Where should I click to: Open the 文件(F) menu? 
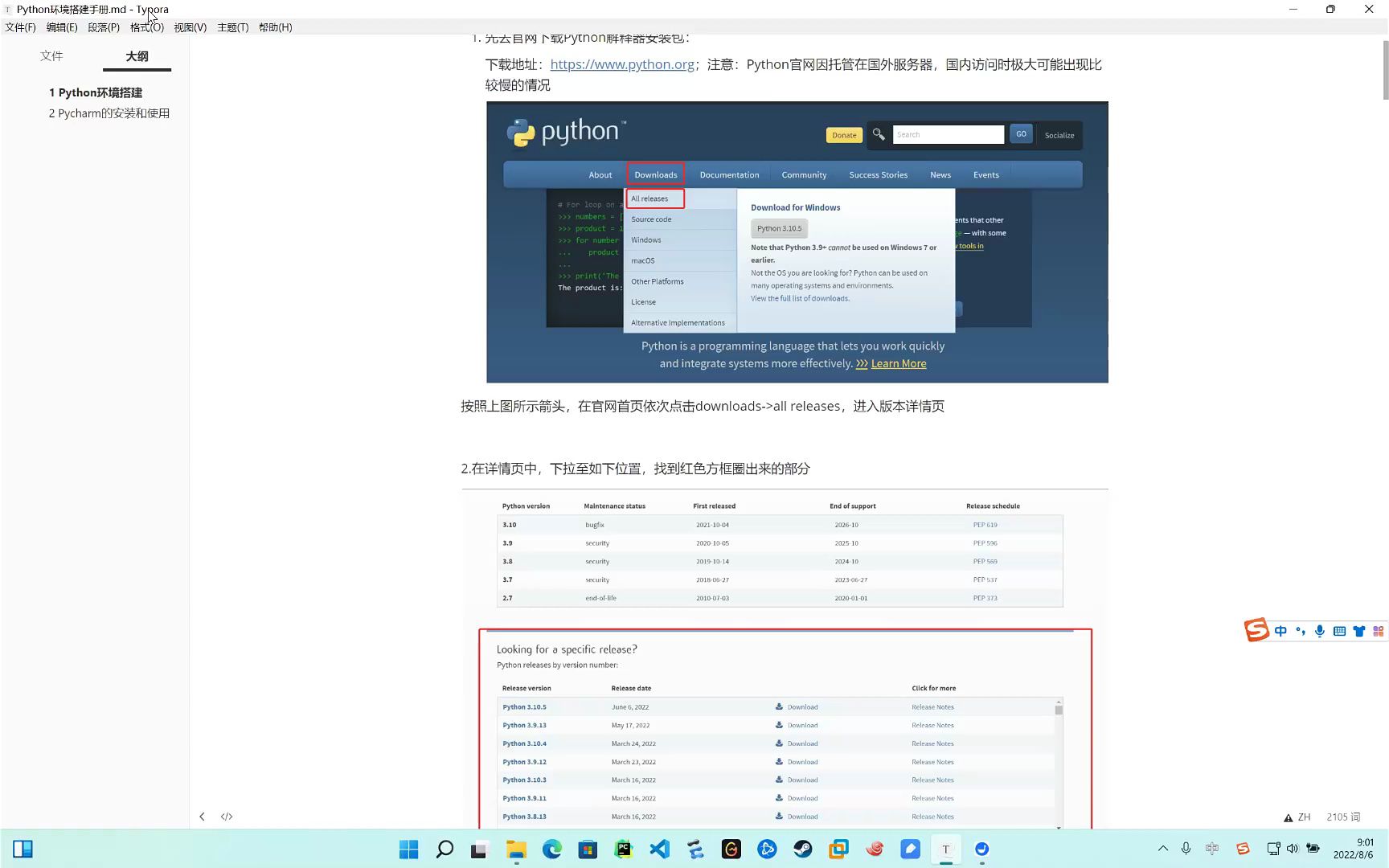click(21, 27)
